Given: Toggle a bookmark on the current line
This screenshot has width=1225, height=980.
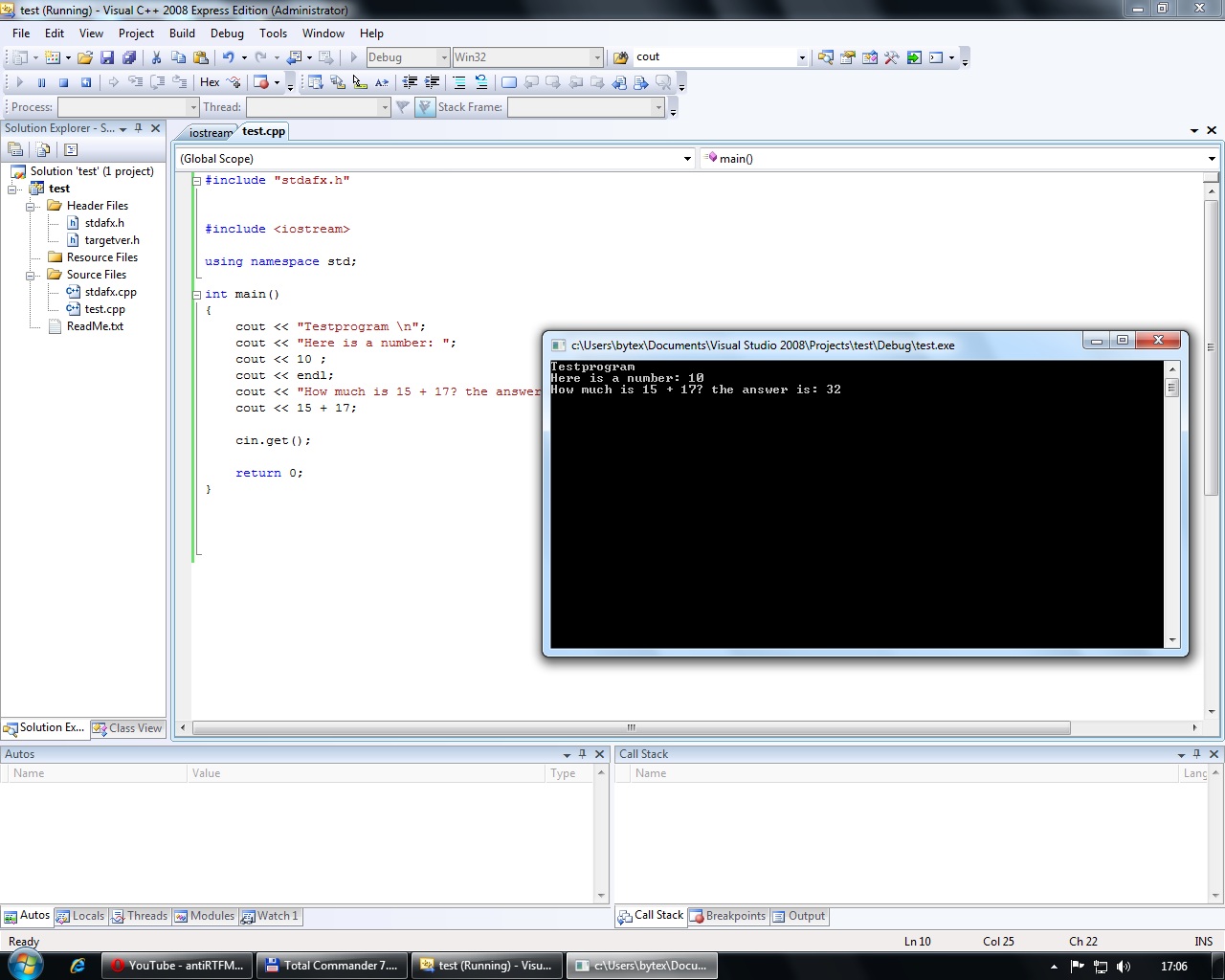Looking at the screenshot, I should tap(509, 82).
